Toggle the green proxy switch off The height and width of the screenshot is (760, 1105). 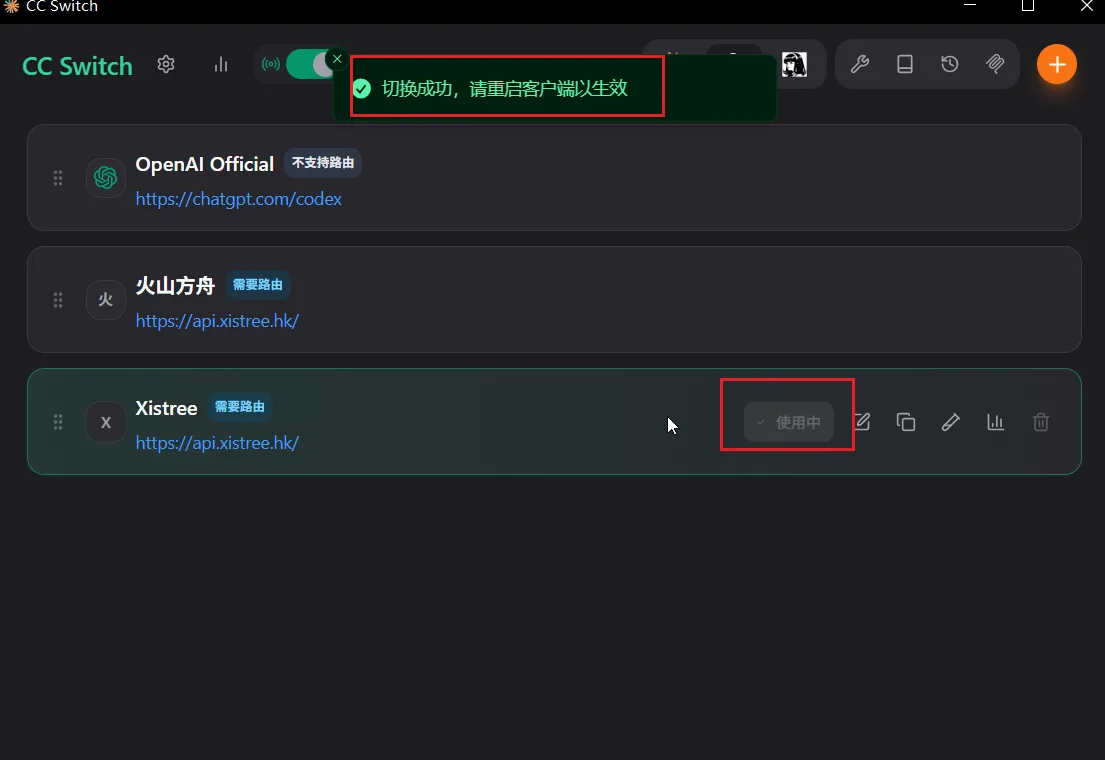pyautogui.click(x=311, y=65)
